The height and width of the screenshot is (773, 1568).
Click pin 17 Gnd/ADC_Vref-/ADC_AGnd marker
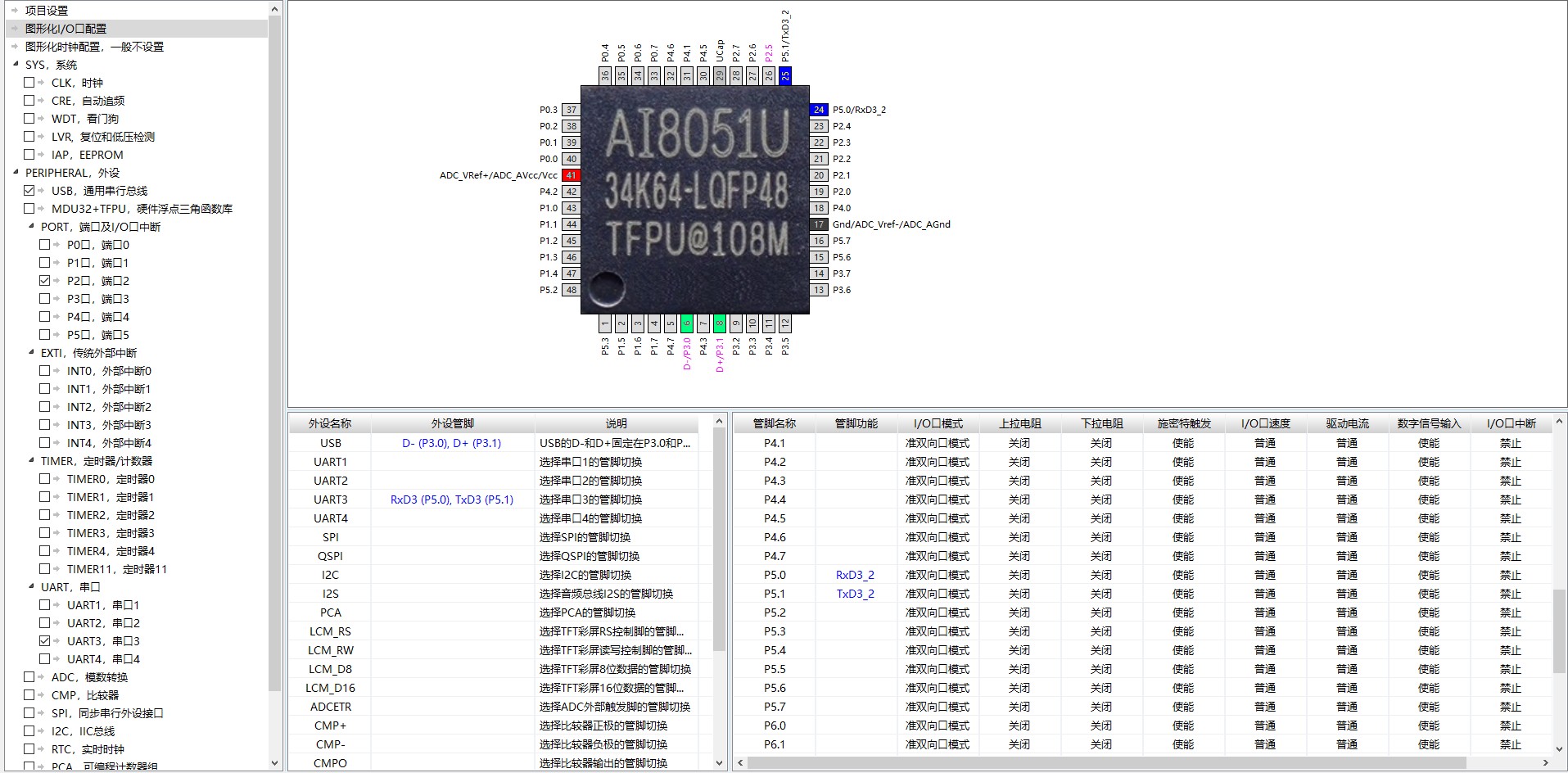click(x=817, y=224)
